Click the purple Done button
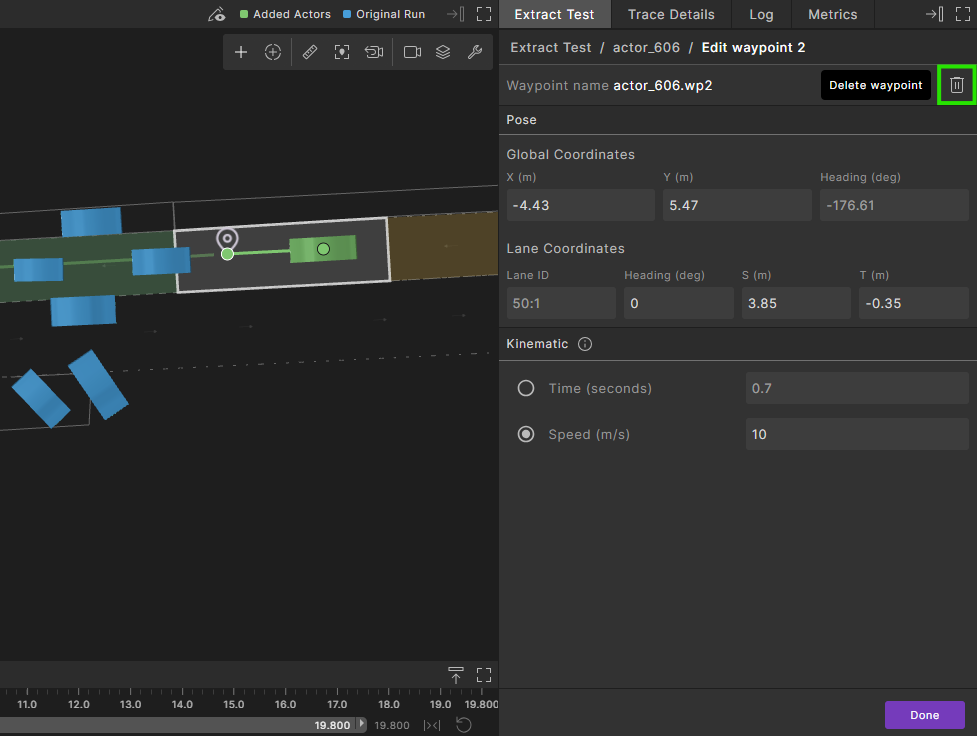Image resolution: width=977 pixels, height=736 pixels. point(924,715)
